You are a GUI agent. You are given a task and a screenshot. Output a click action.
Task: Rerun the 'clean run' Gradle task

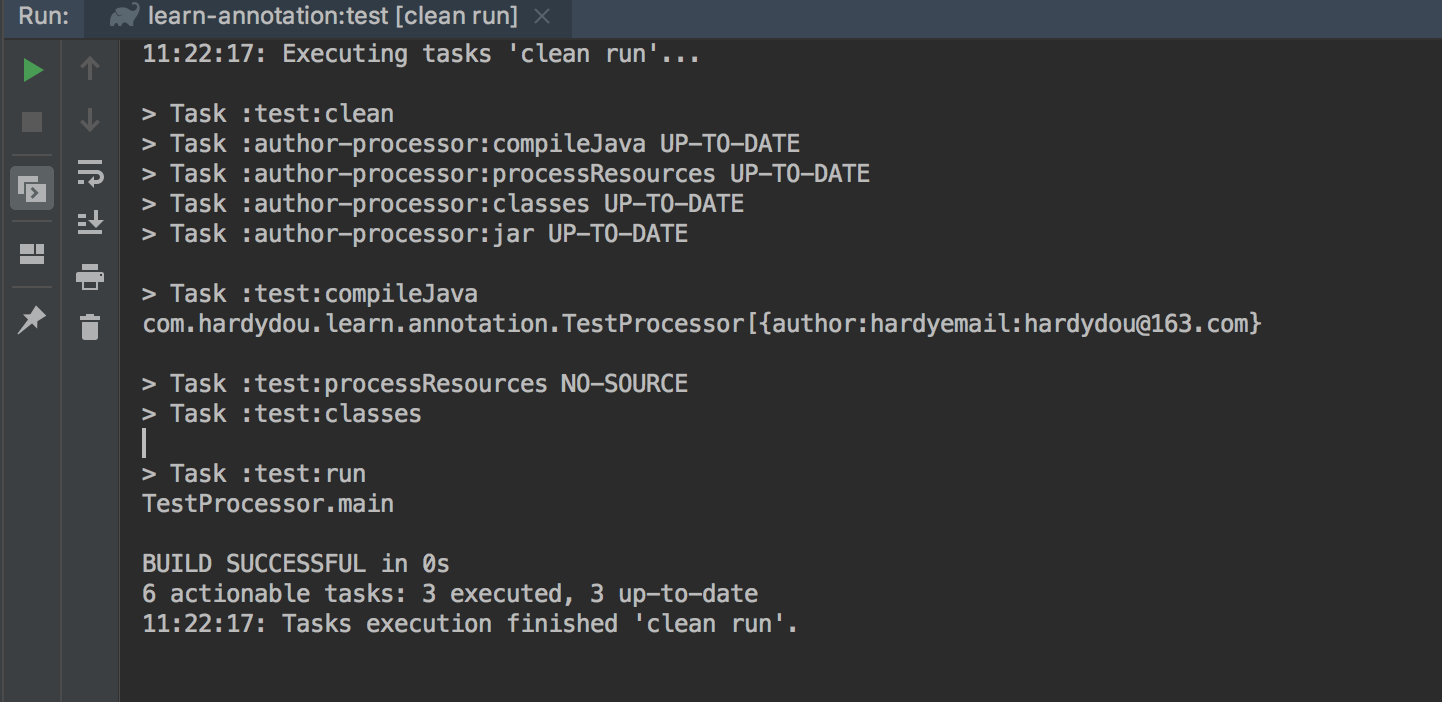[33, 70]
